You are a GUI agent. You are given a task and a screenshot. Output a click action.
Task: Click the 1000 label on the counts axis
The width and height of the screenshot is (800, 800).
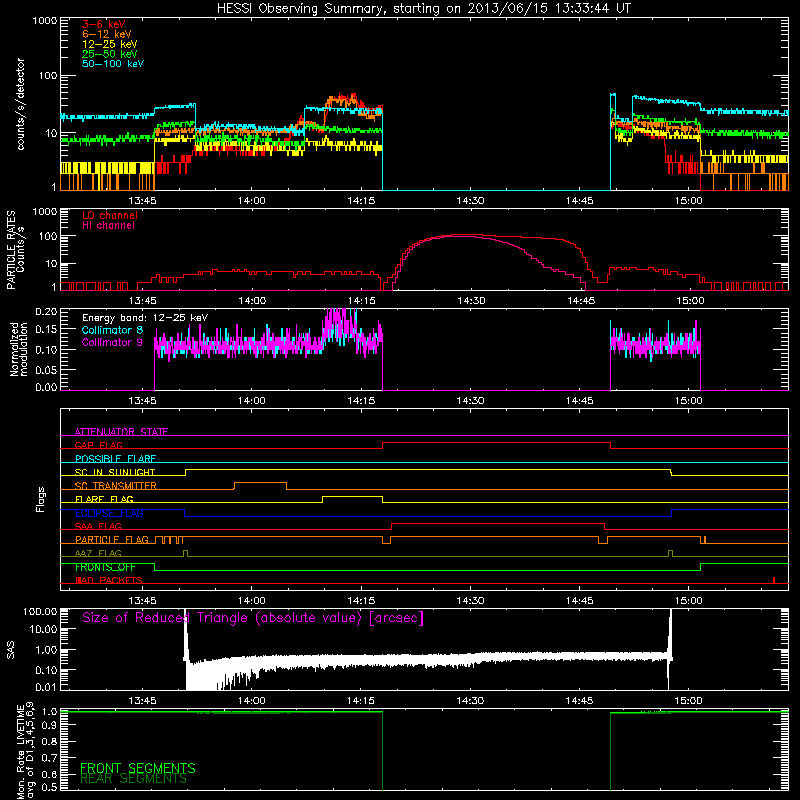[x=45, y=21]
